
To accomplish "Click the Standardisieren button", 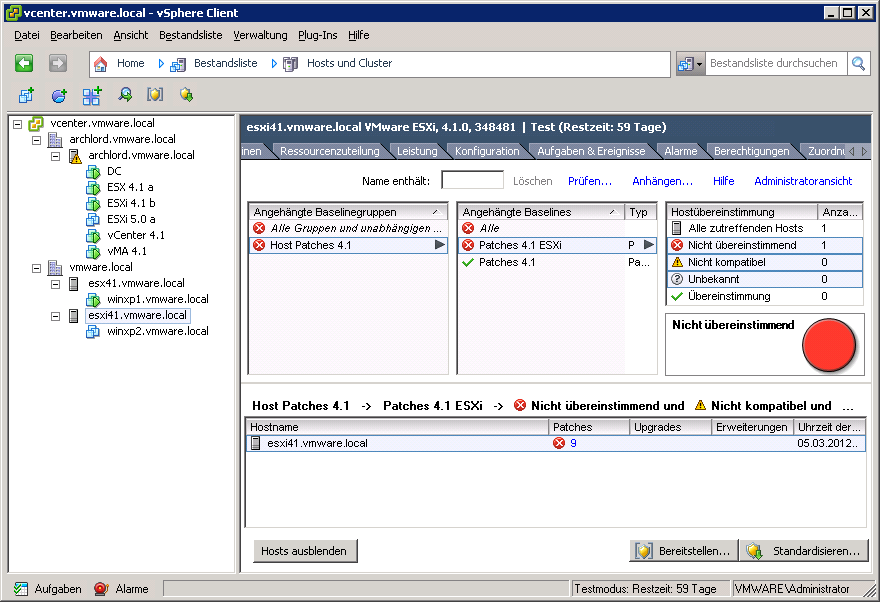I will pos(805,551).
